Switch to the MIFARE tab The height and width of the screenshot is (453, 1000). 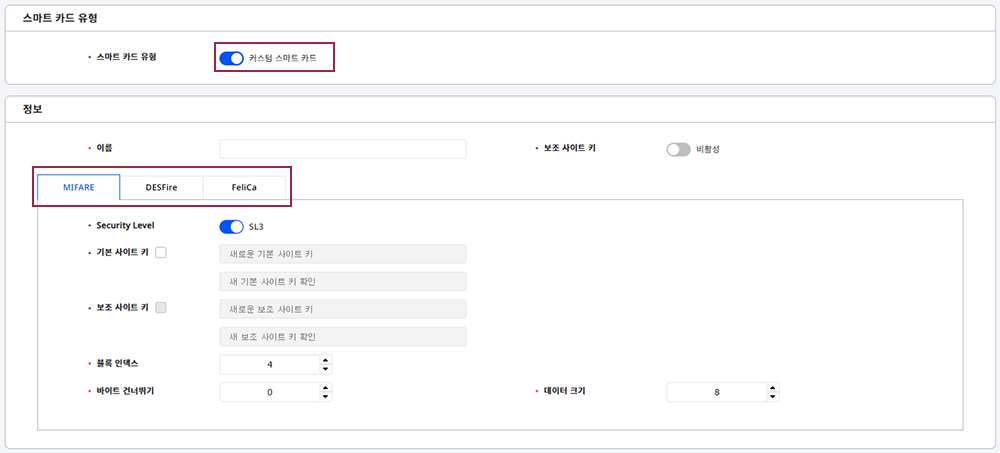[x=78, y=187]
